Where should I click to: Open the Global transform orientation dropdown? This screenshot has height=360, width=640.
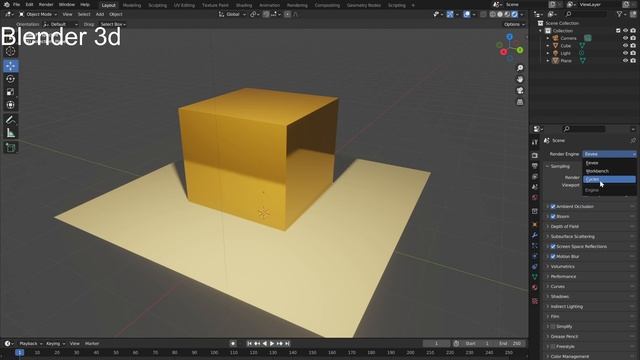tap(233, 14)
